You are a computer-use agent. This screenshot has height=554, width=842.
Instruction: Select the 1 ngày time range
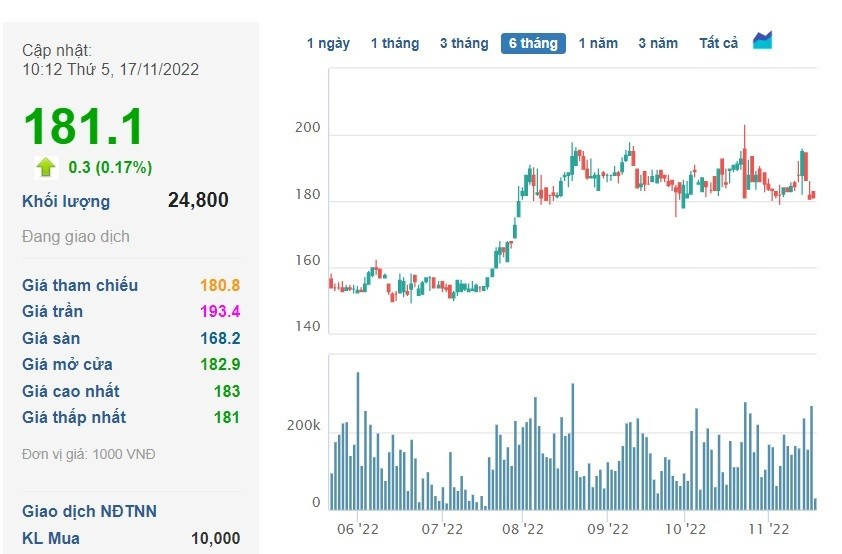(328, 43)
